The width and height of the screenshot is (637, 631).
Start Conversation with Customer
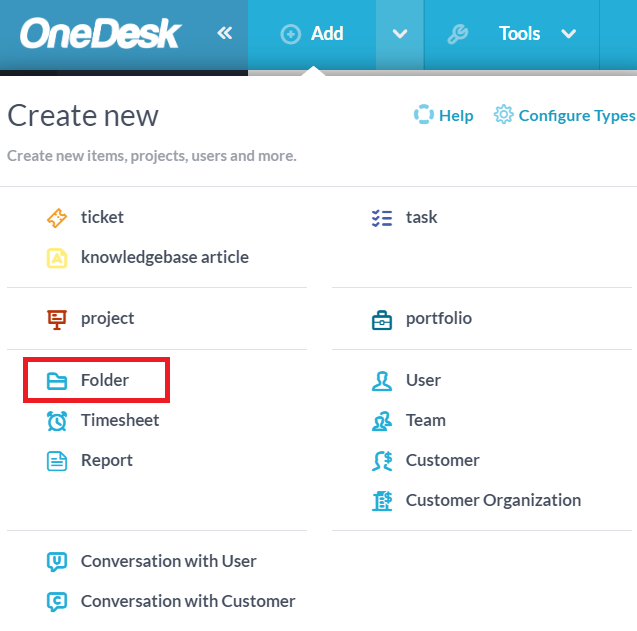(x=188, y=601)
